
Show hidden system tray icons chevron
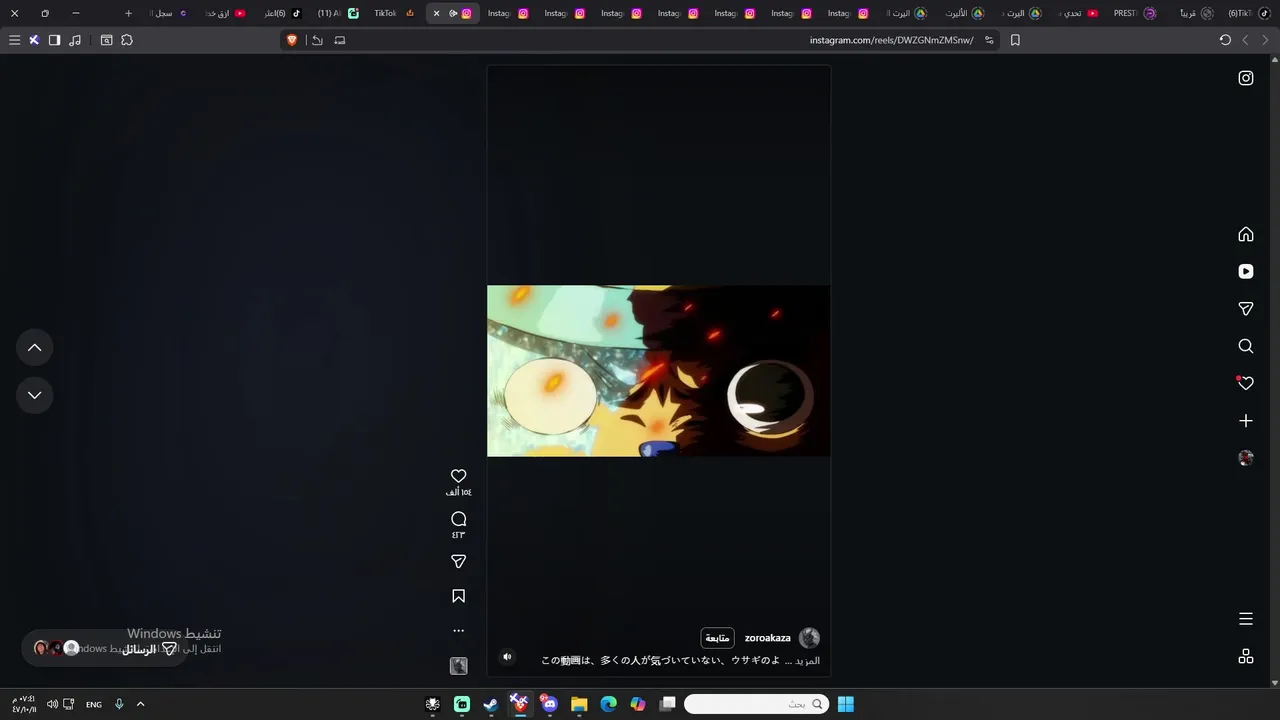click(x=140, y=704)
